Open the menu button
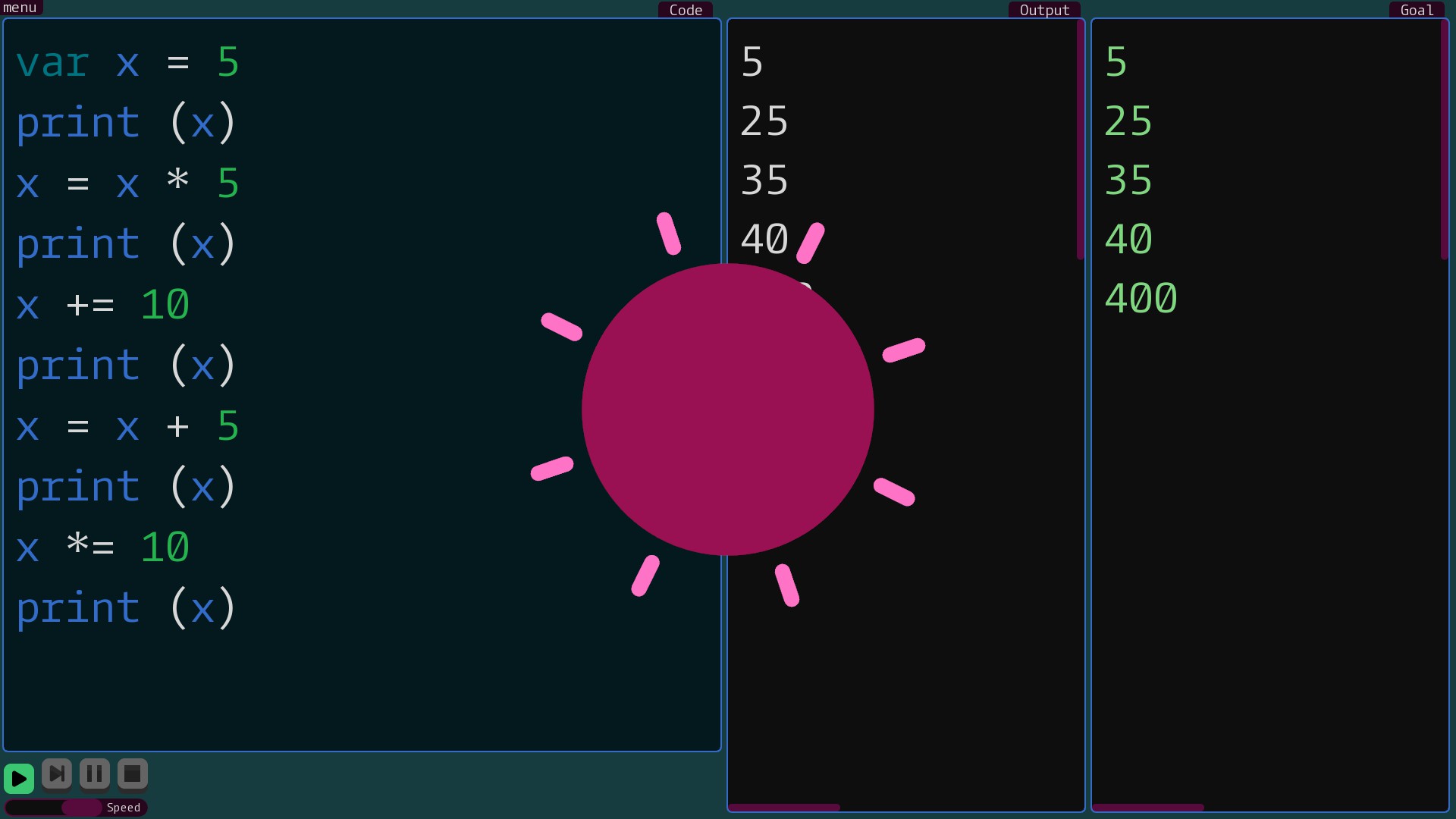Image resolution: width=1456 pixels, height=819 pixels. (20, 8)
